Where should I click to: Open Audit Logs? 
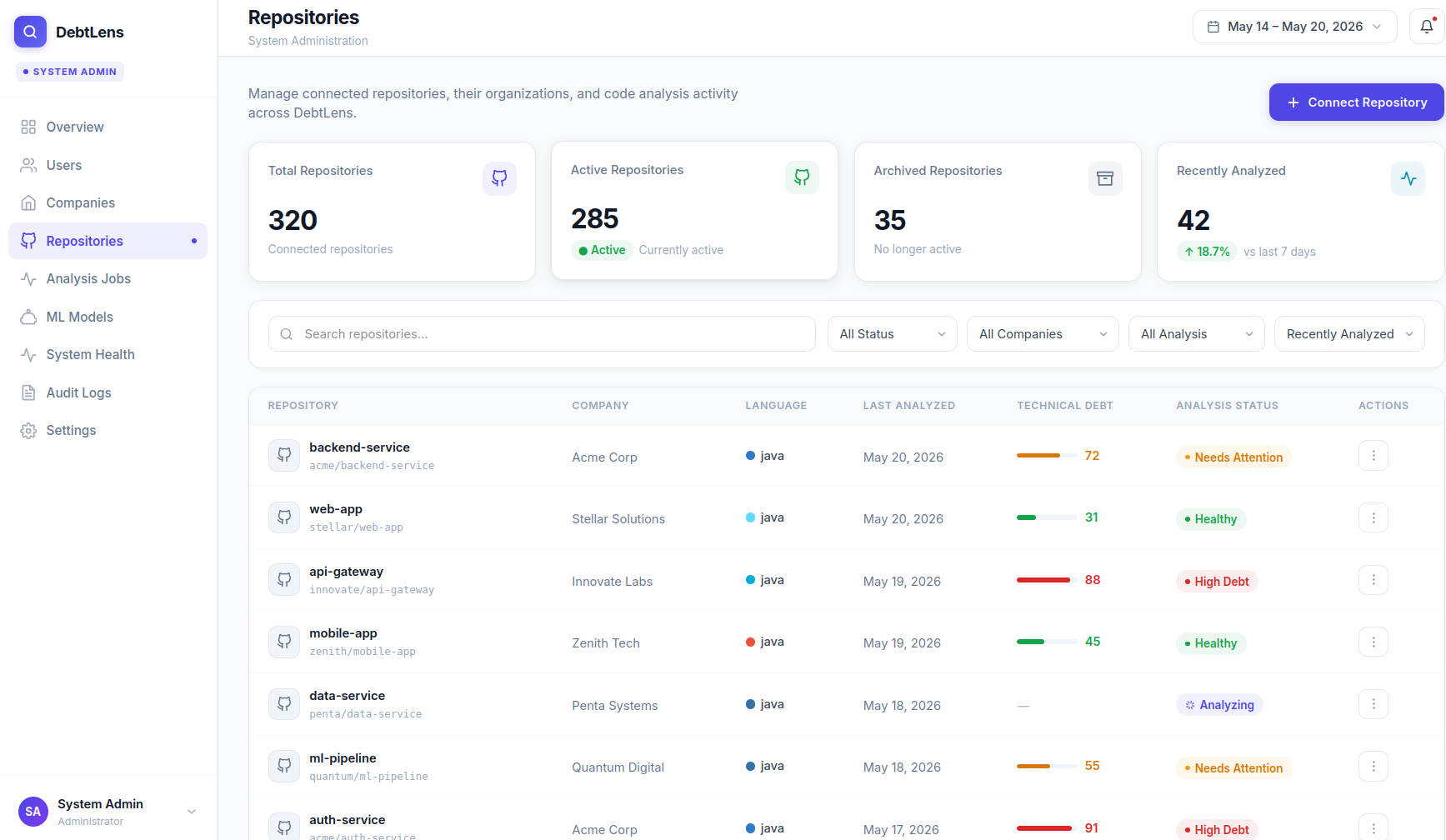point(108,392)
